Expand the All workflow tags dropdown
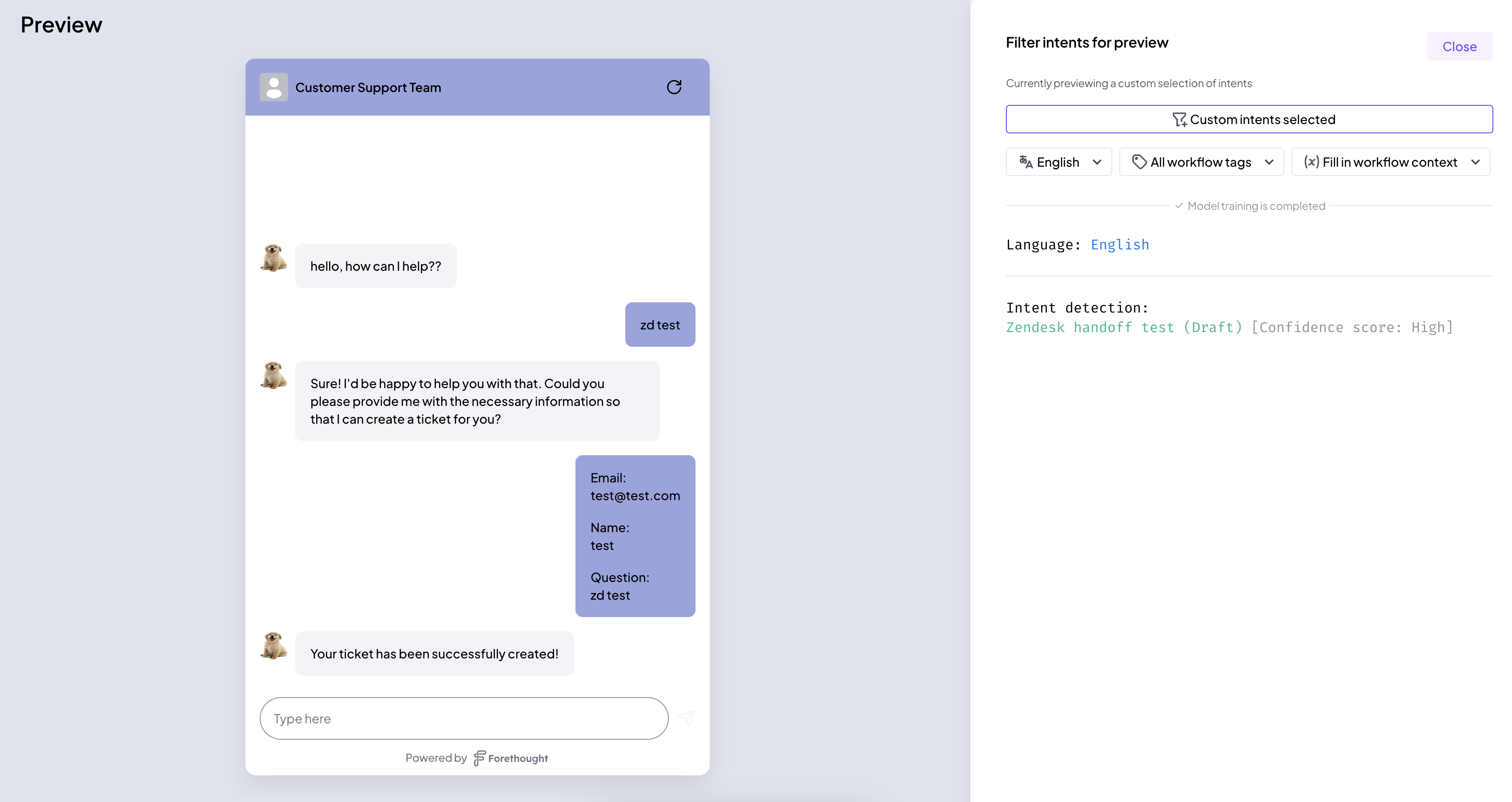1512x802 pixels. tap(1201, 162)
